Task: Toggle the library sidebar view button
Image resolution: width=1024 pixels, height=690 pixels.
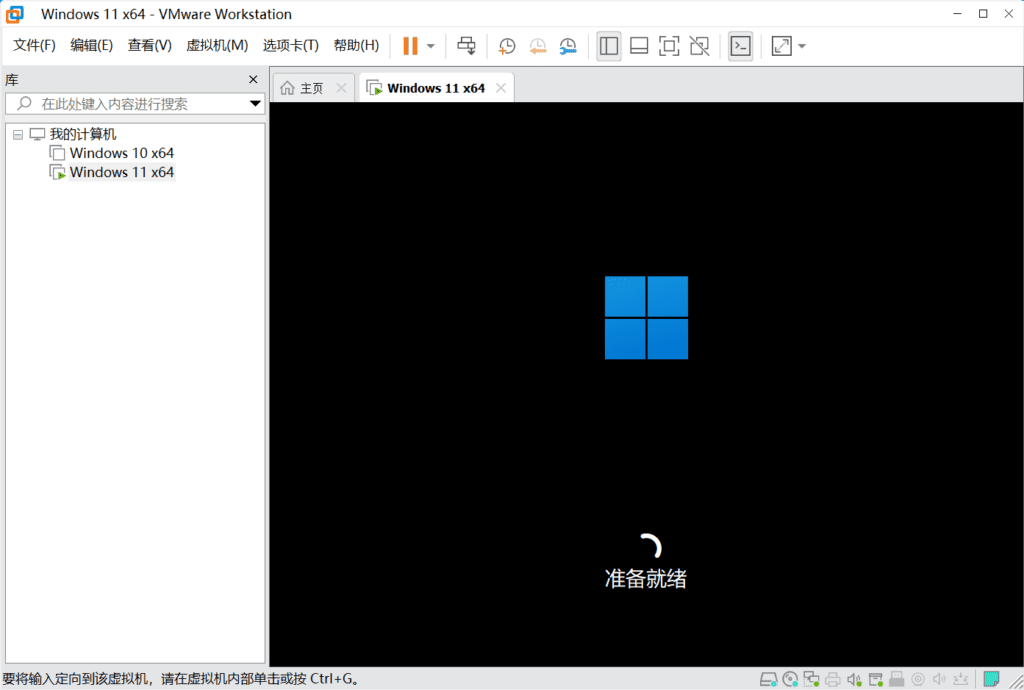Action: [608, 46]
